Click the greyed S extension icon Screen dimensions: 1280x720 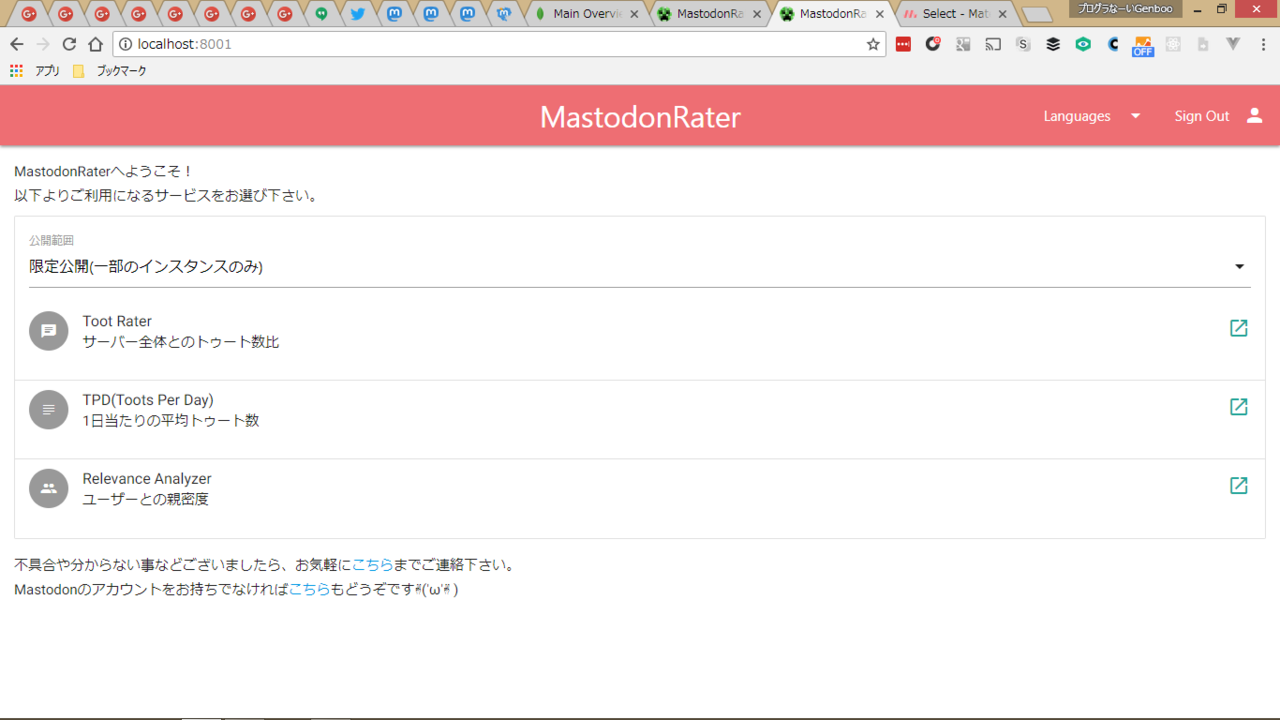coord(1023,44)
